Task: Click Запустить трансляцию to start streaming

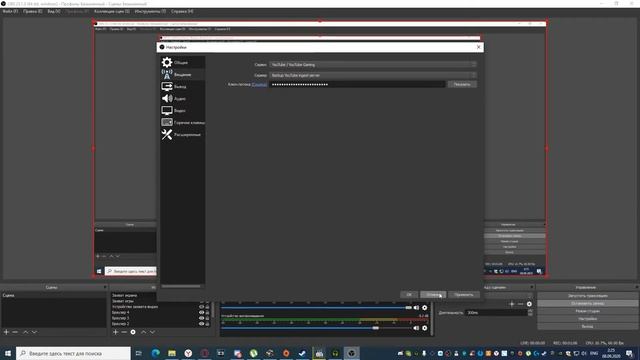Action: [588, 296]
